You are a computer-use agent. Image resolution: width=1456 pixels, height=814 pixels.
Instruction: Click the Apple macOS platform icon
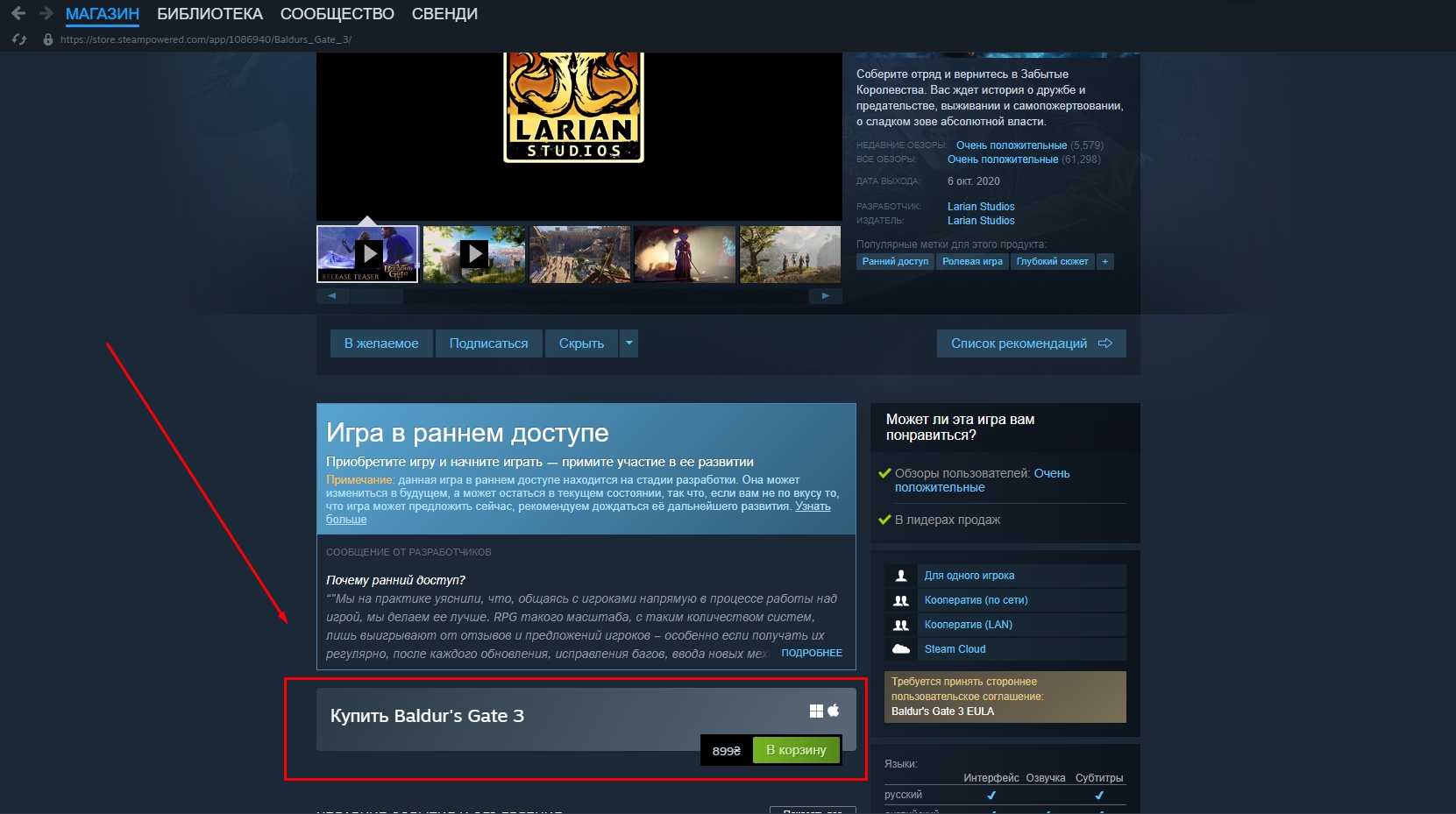click(x=833, y=710)
